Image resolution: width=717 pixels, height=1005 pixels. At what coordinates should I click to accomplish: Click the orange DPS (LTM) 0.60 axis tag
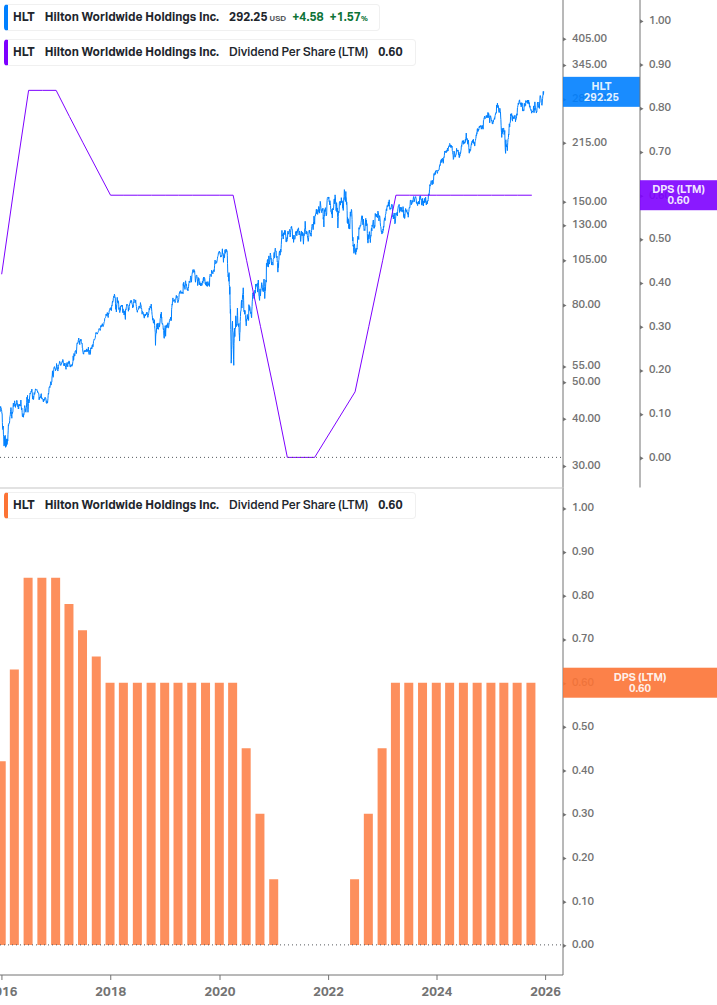pos(639,683)
